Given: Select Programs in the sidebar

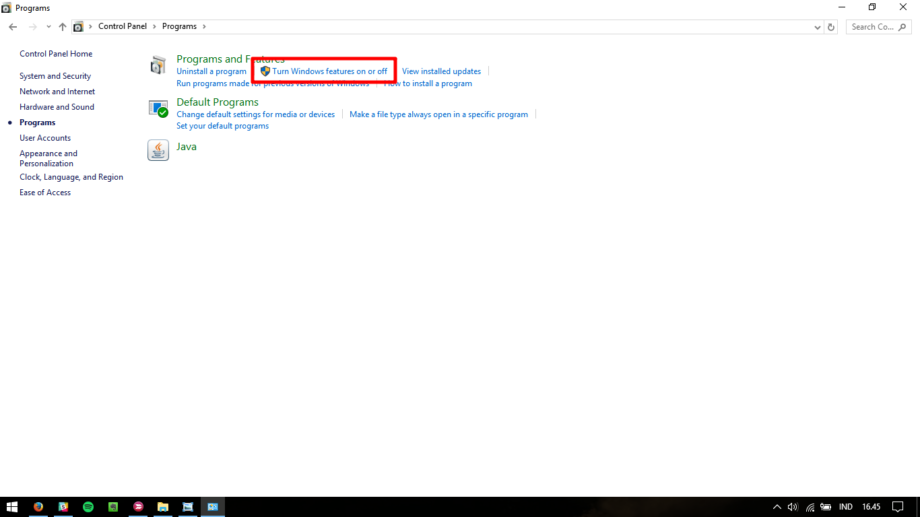Looking at the screenshot, I should [37, 123].
